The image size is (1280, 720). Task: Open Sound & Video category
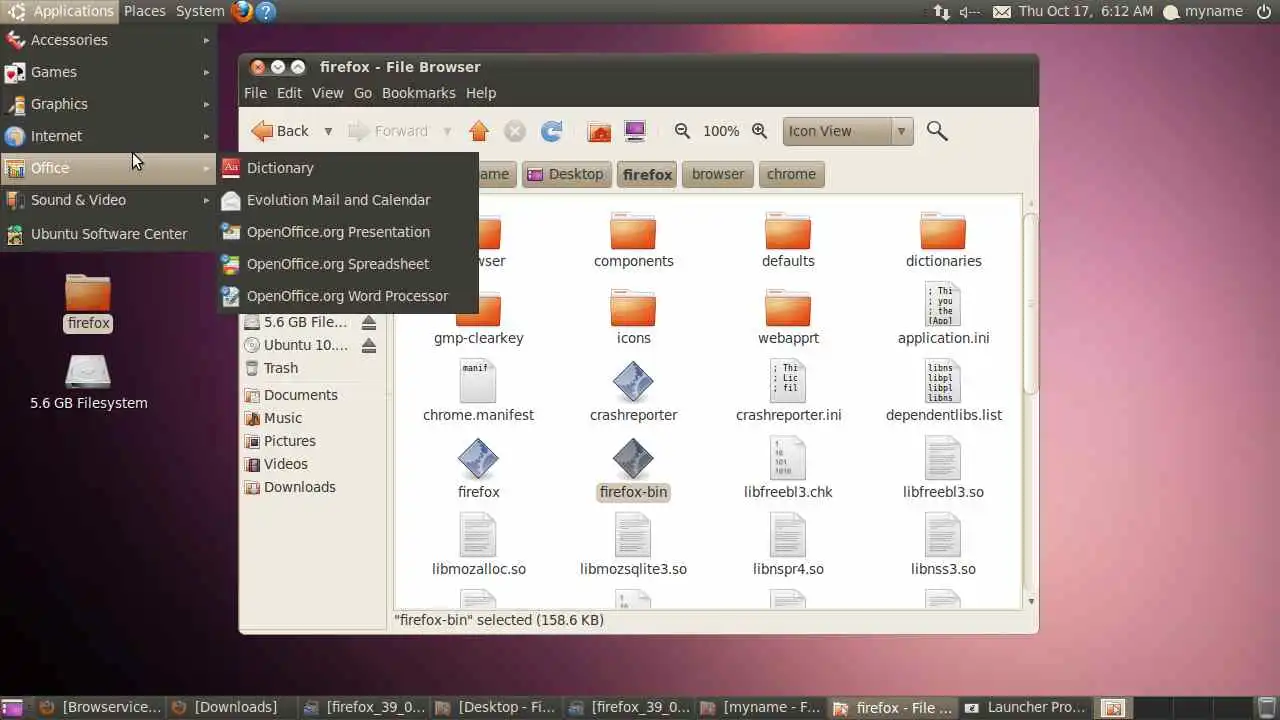coord(108,200)
